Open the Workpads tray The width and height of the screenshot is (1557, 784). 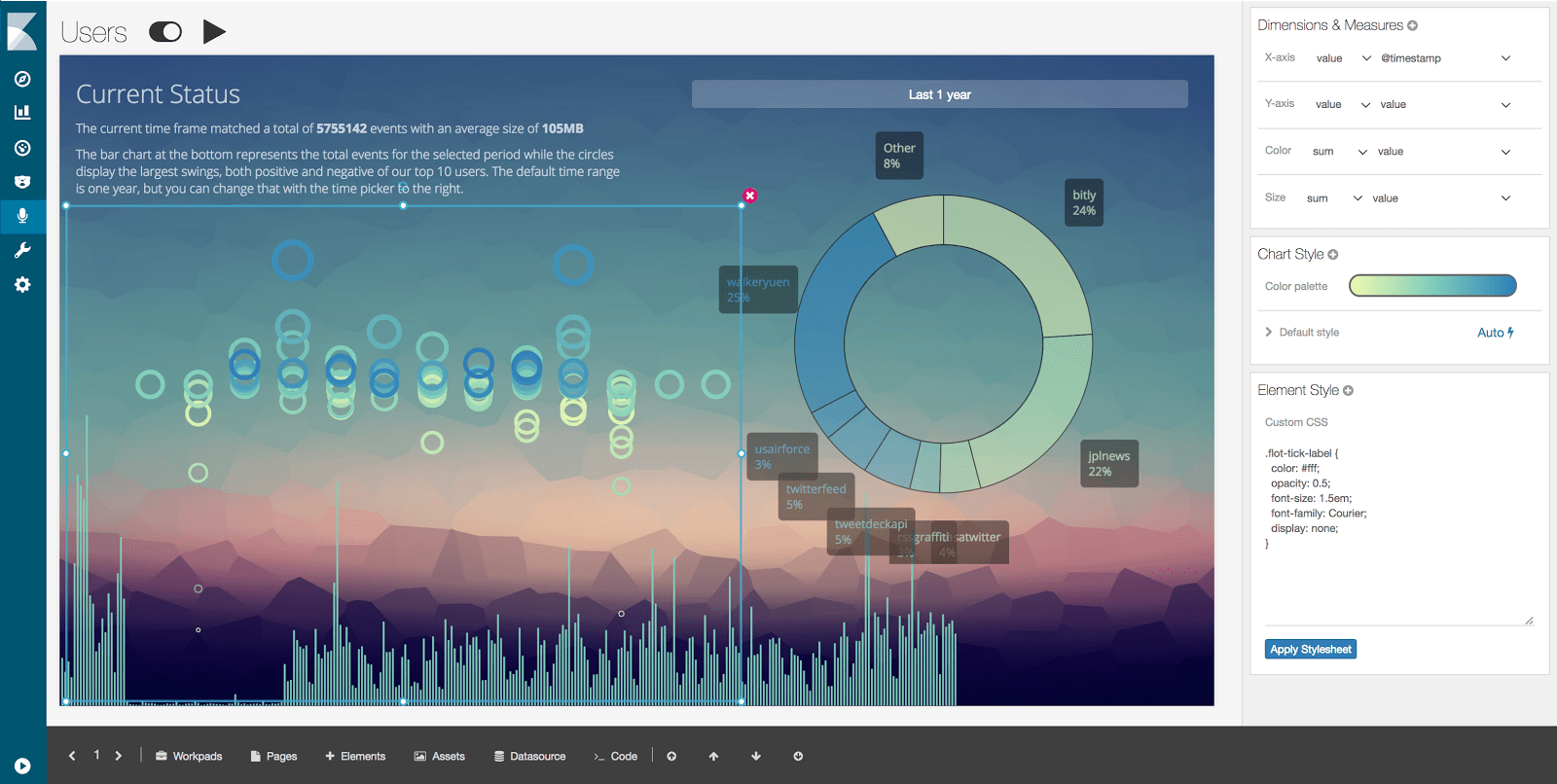(189, 756)
